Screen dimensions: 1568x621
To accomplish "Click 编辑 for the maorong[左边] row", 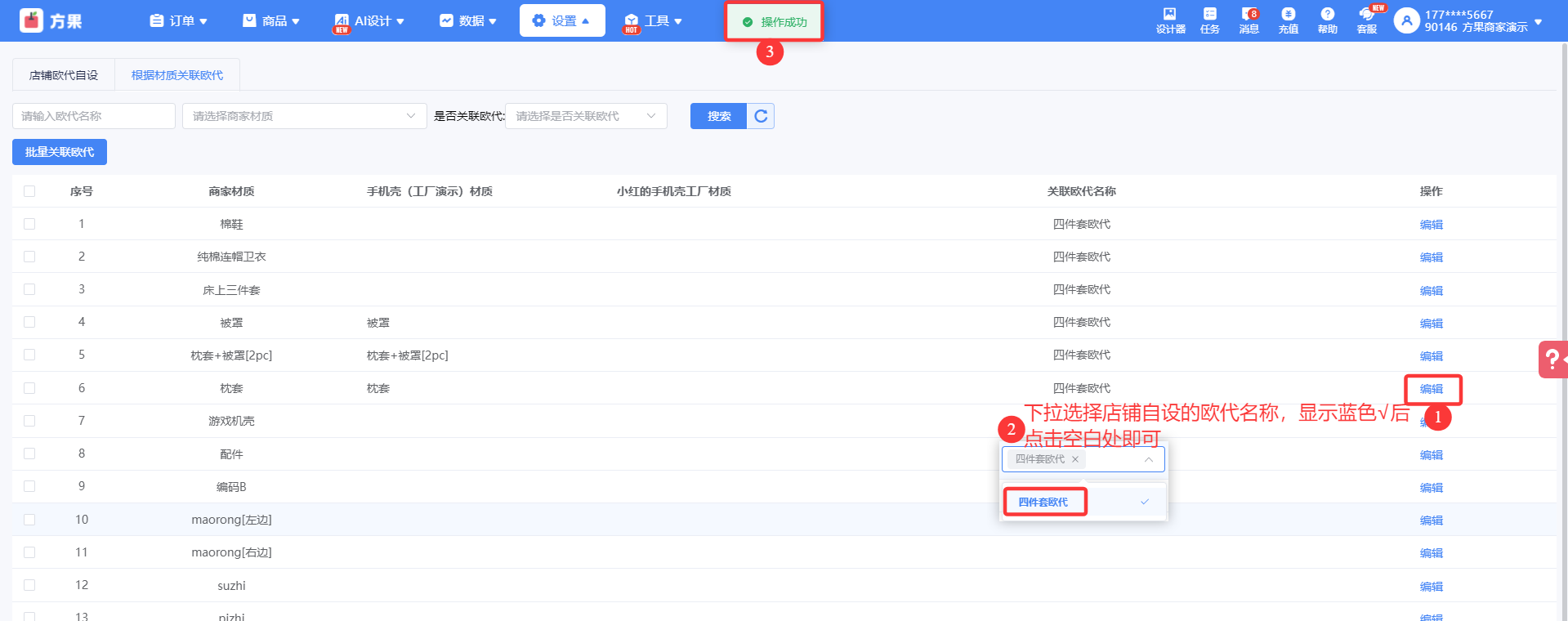I will [x=1432, y=520].
